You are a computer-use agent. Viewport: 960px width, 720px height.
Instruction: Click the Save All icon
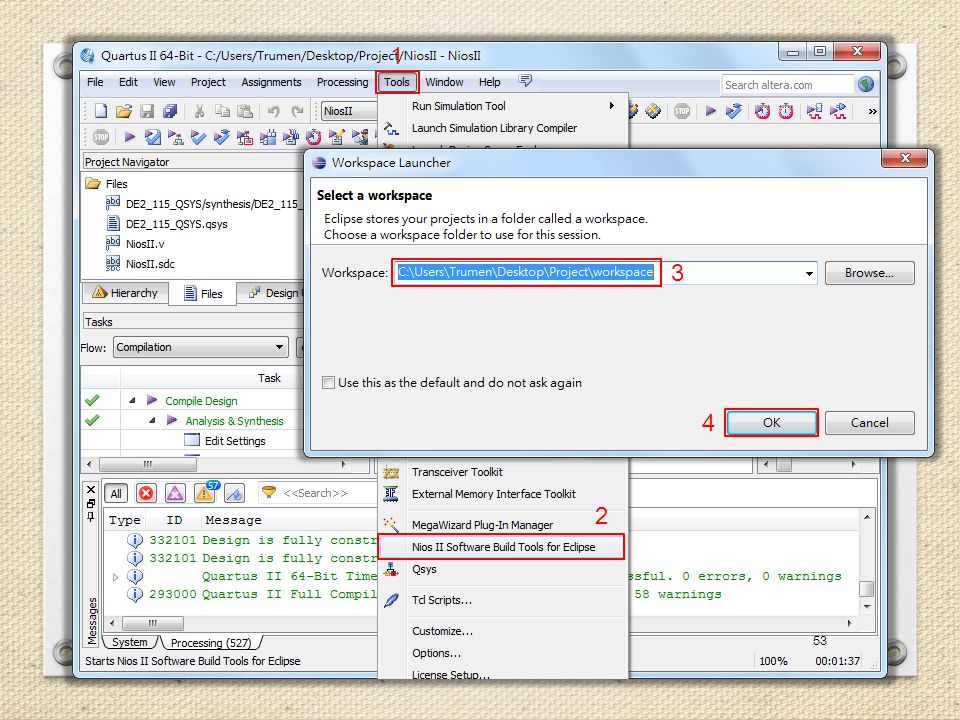[170, 111]
